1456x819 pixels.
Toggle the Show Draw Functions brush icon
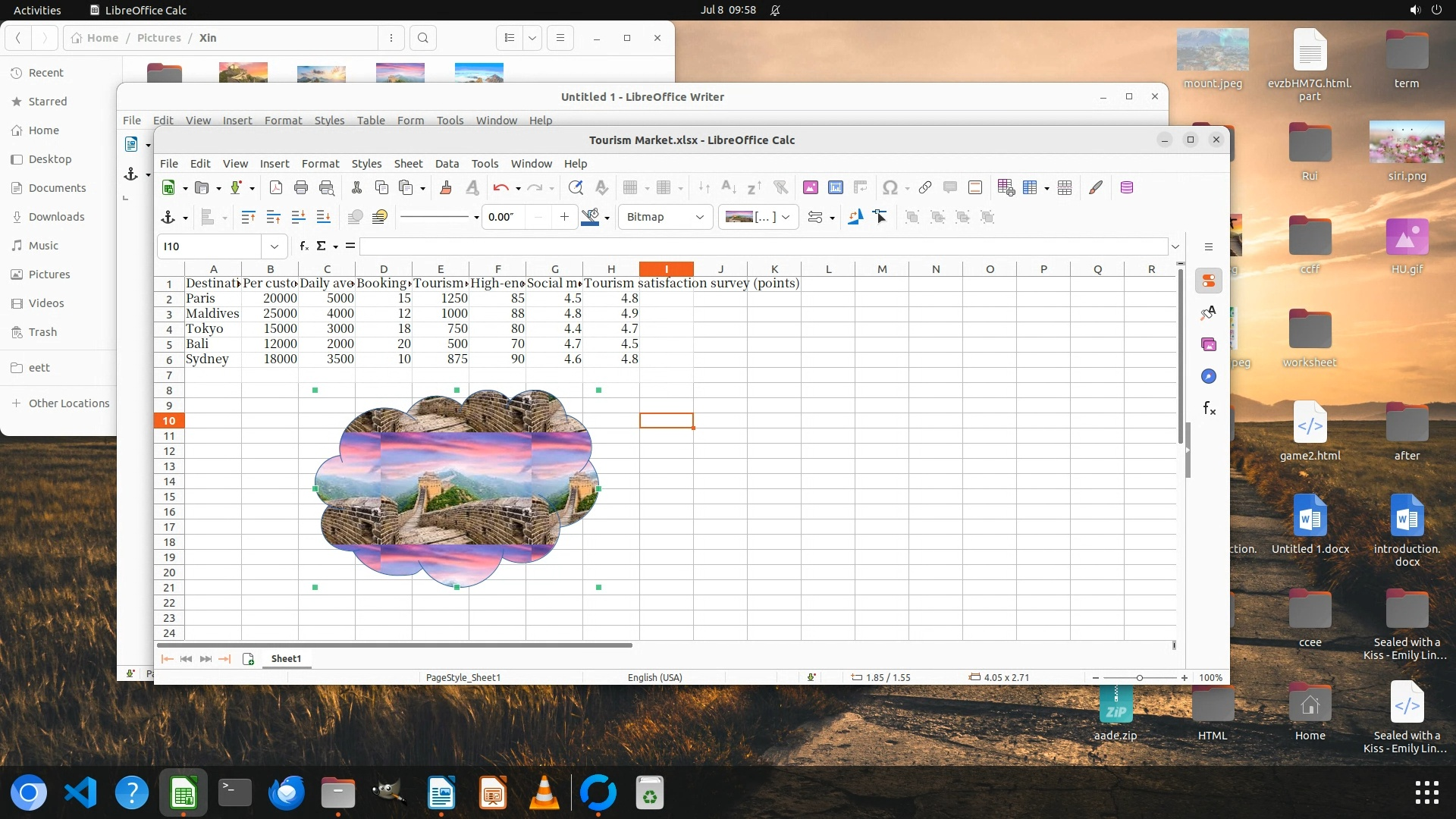click(x=1096, y=187)
